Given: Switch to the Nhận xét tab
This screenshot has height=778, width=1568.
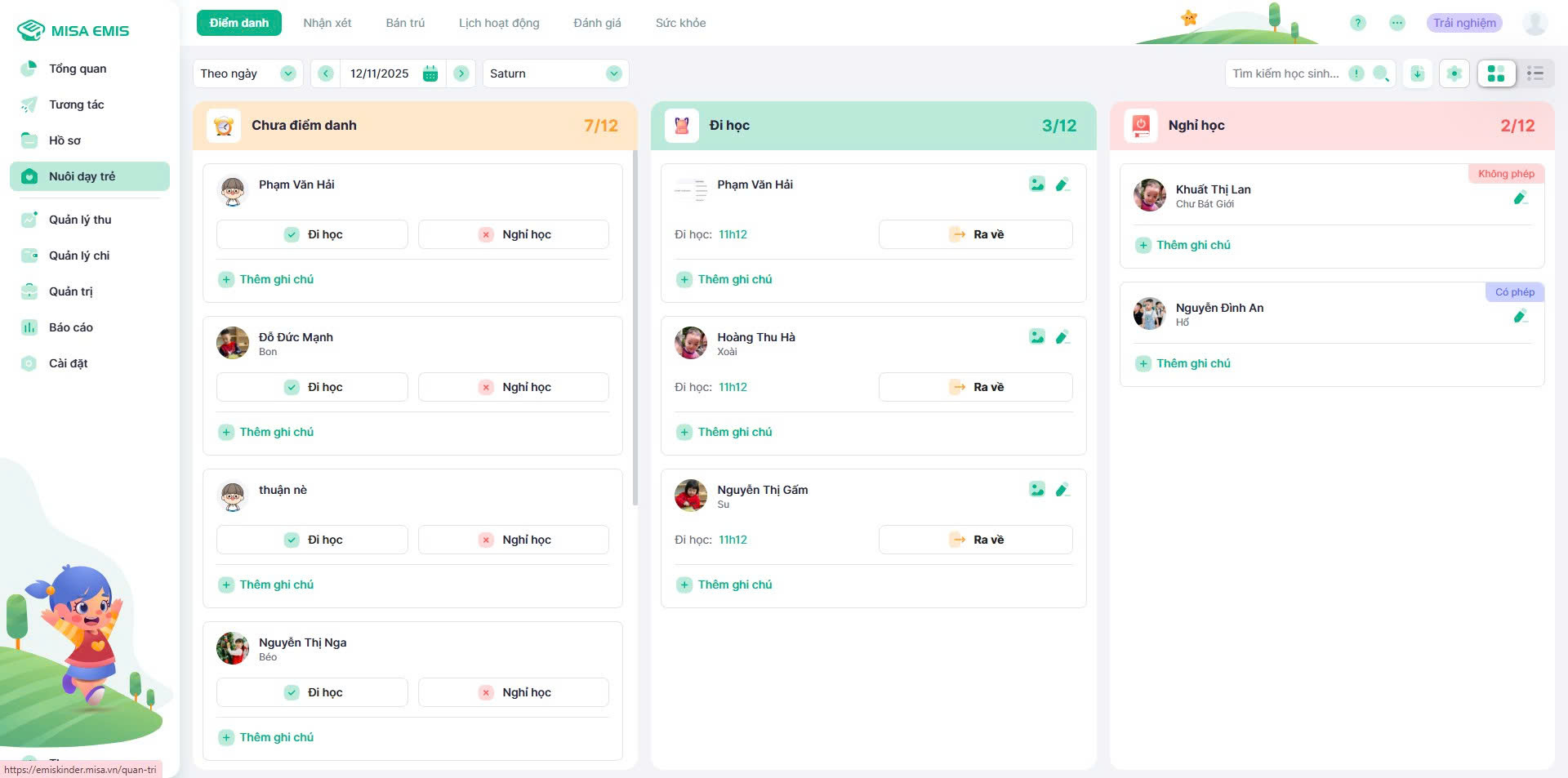Looking at the screenshot, I should click(327, 23).
